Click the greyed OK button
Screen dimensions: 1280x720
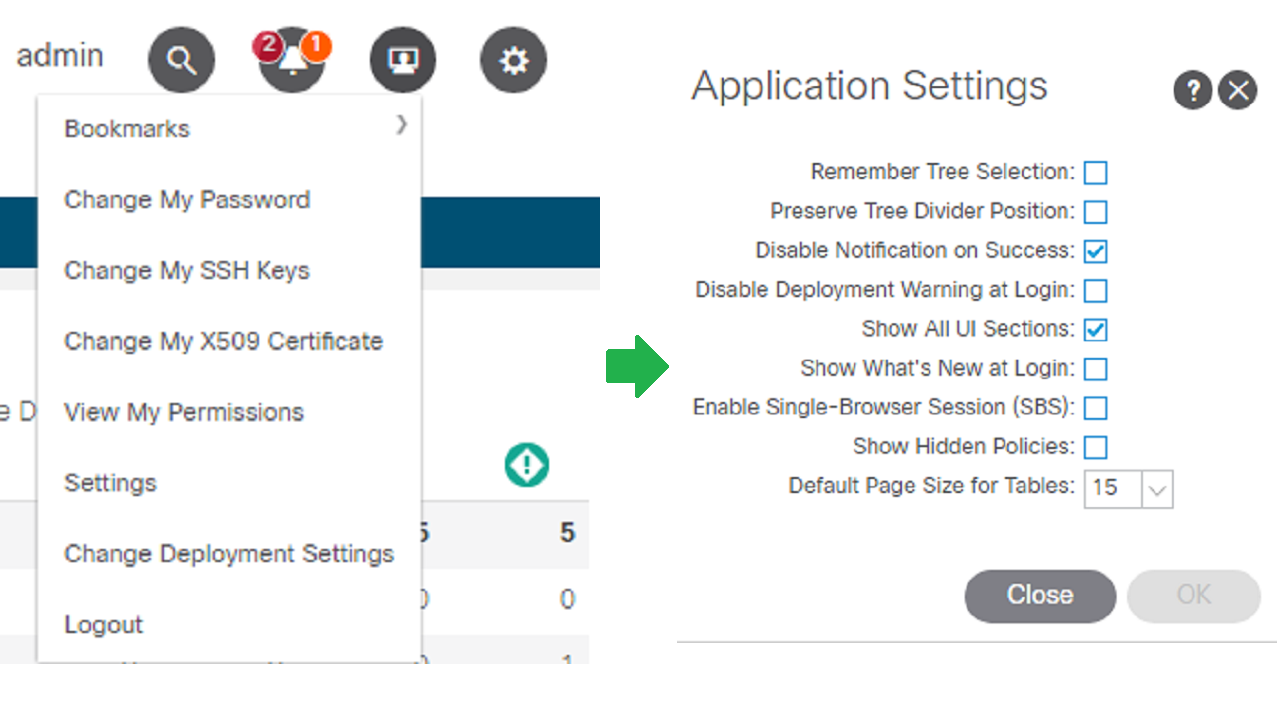click(1194, 596)
